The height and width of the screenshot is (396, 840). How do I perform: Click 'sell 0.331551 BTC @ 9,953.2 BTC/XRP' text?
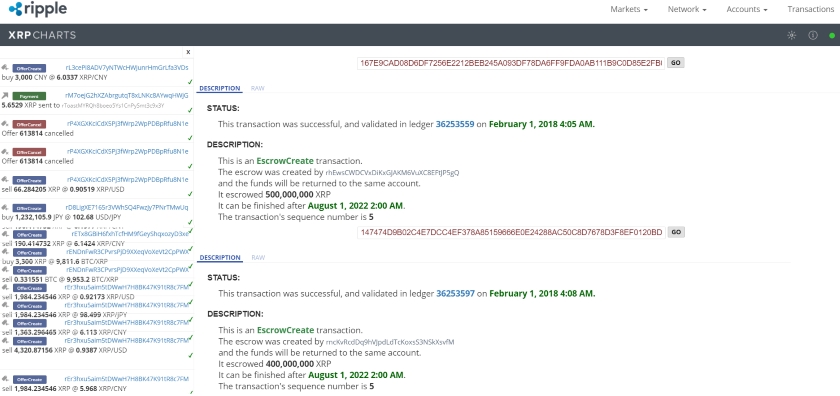61,280
